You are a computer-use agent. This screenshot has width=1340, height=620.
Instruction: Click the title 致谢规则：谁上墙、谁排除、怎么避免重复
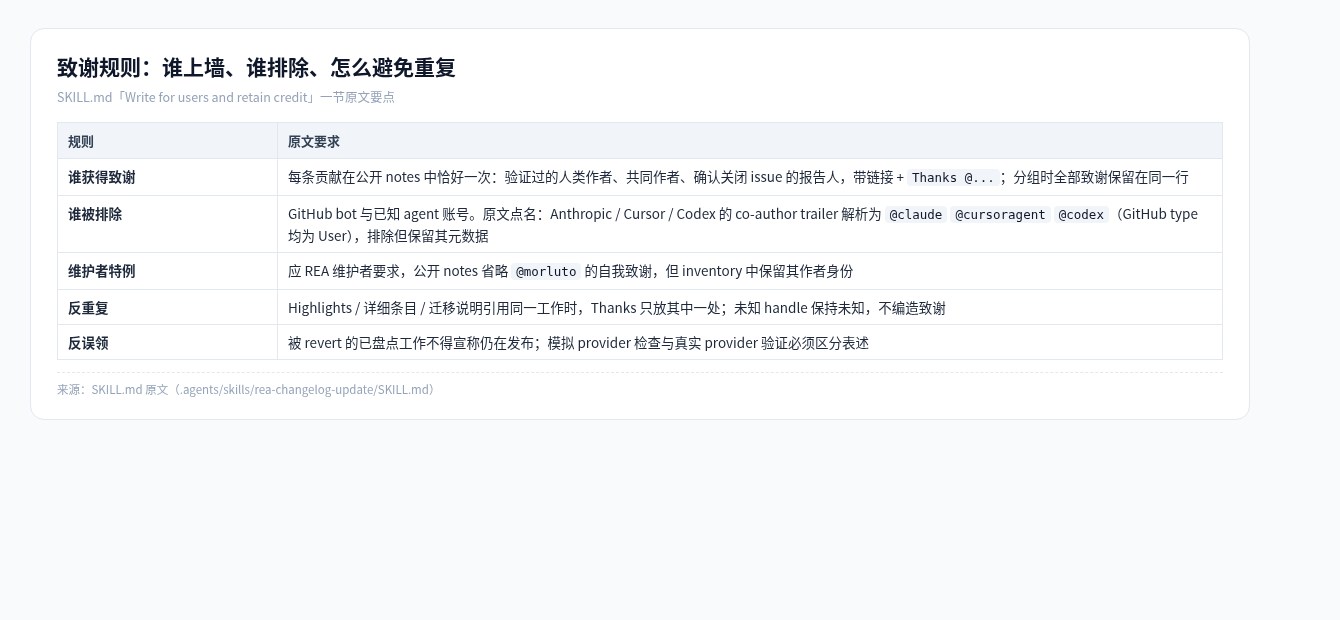pyautogui.click(x=256, y=68)
